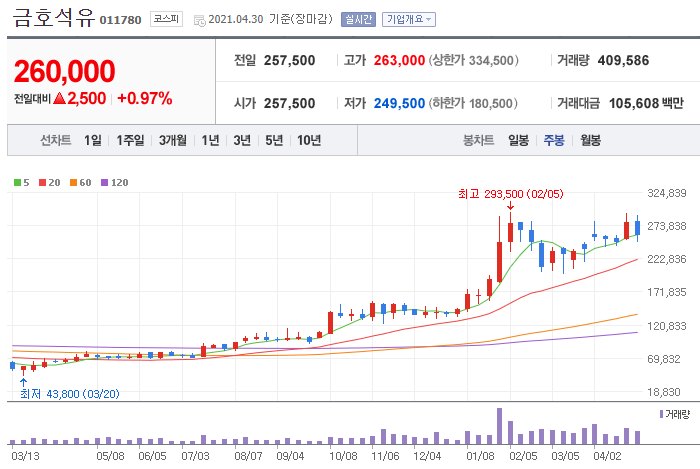Click the 거래대금 value 105,608 백만

646,103
